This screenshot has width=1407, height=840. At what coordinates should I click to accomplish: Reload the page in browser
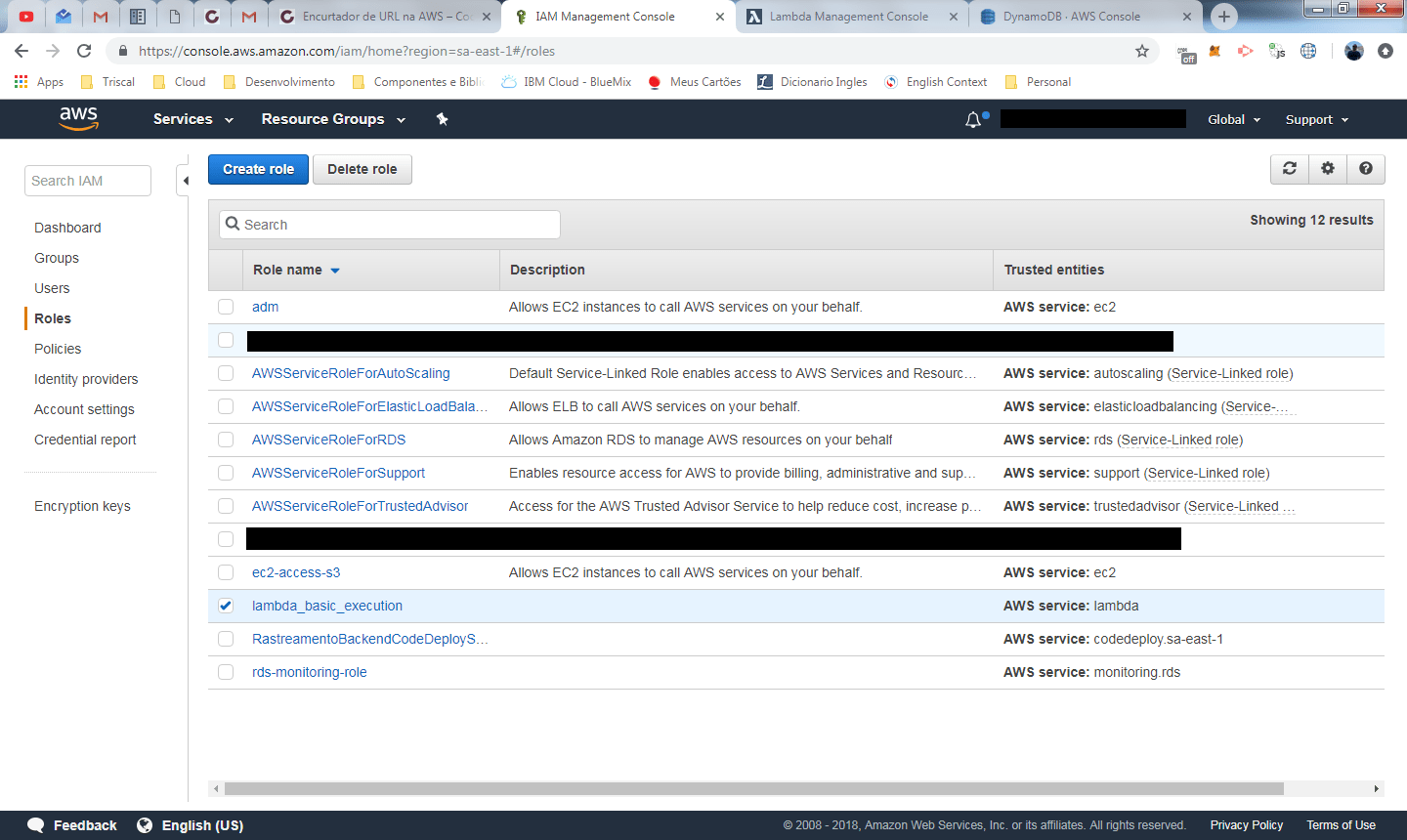click(84, 51)
